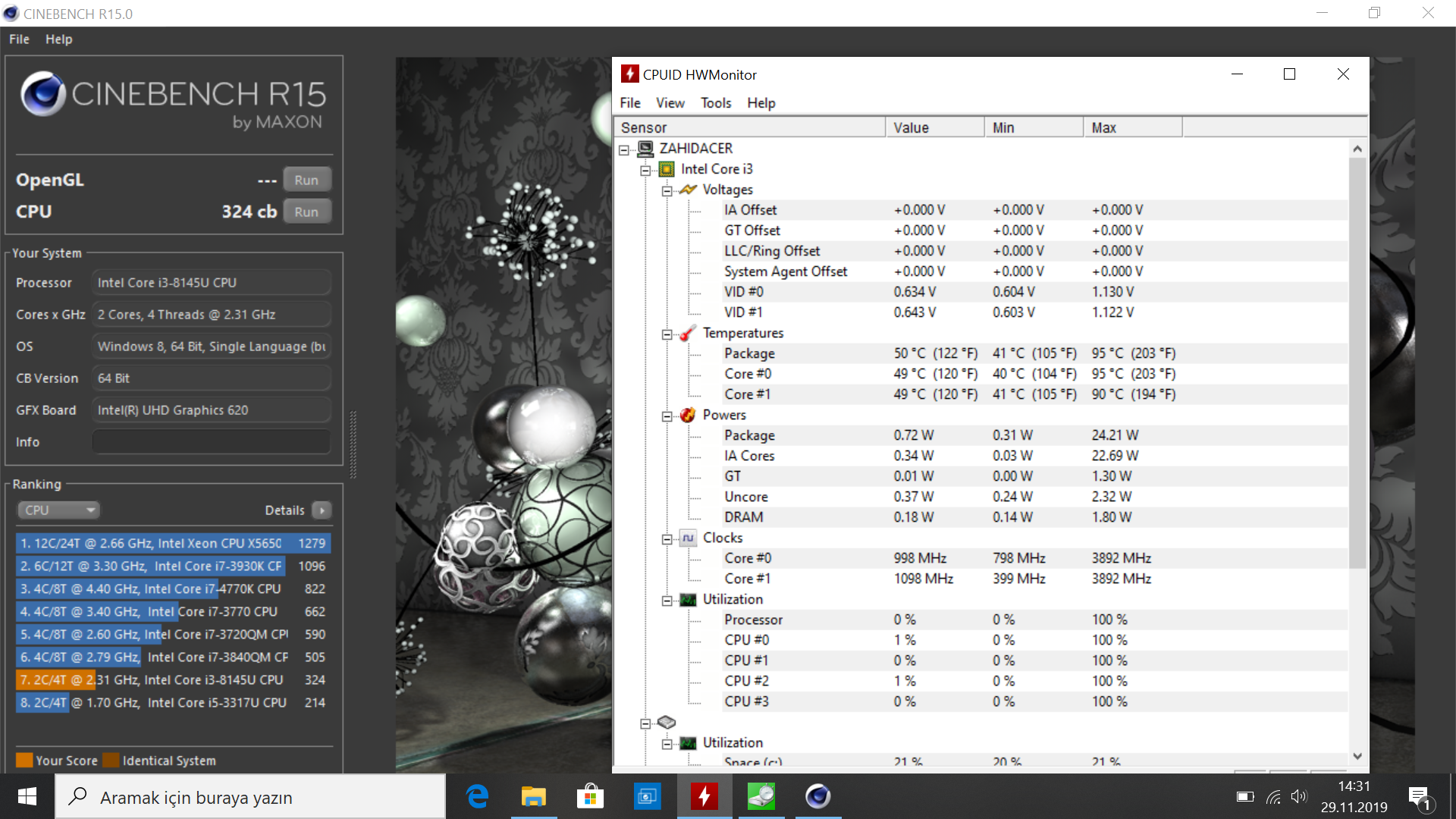
Task: Click the HWMonitor title bar logo
Action: click(x=629, y=74)
